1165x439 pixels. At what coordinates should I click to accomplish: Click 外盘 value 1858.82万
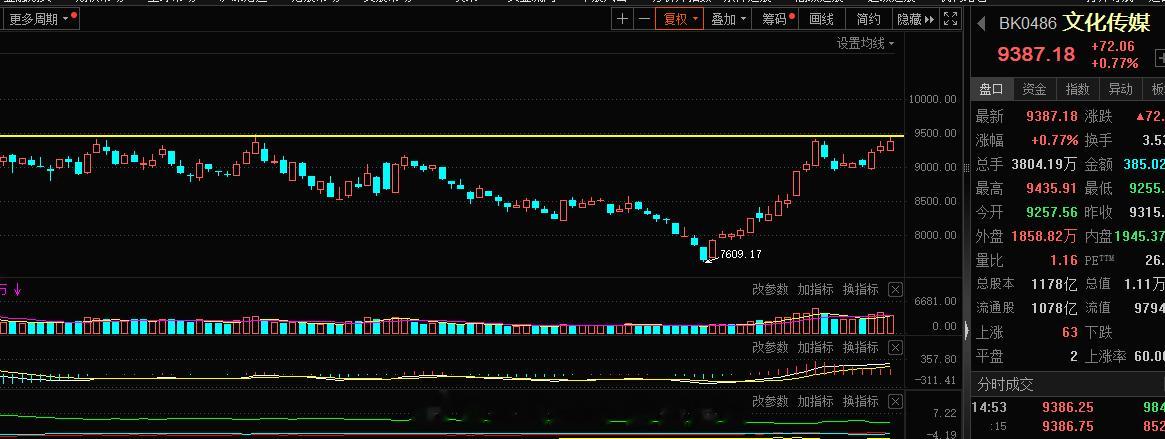(1045, 236)
